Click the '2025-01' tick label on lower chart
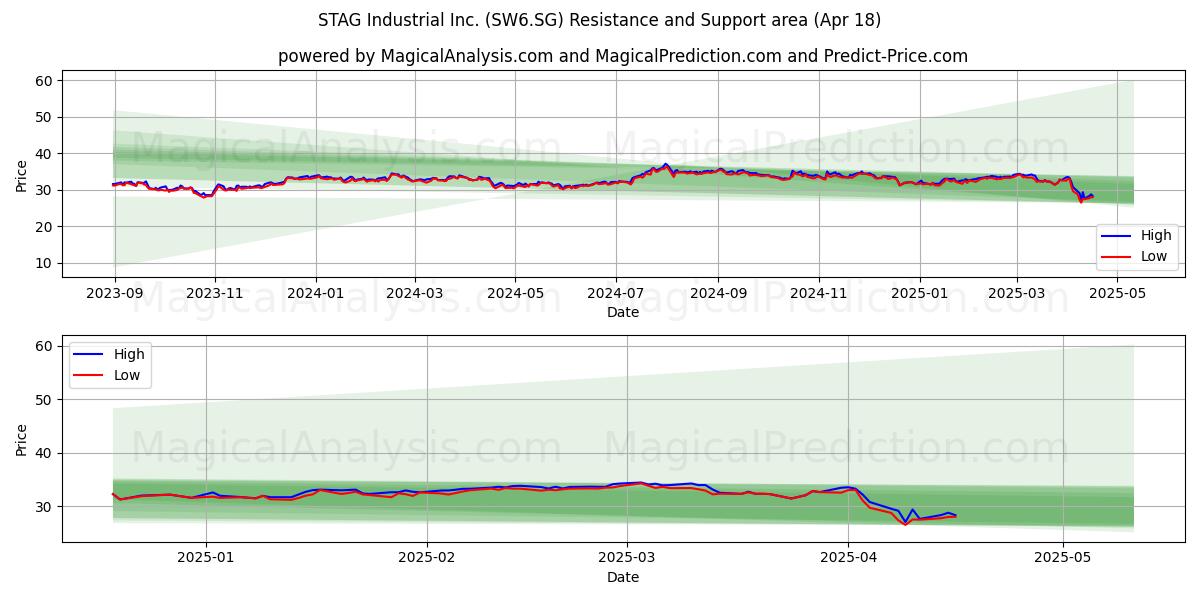Viewport: 1200px width, 600px height. pos(205,559)
